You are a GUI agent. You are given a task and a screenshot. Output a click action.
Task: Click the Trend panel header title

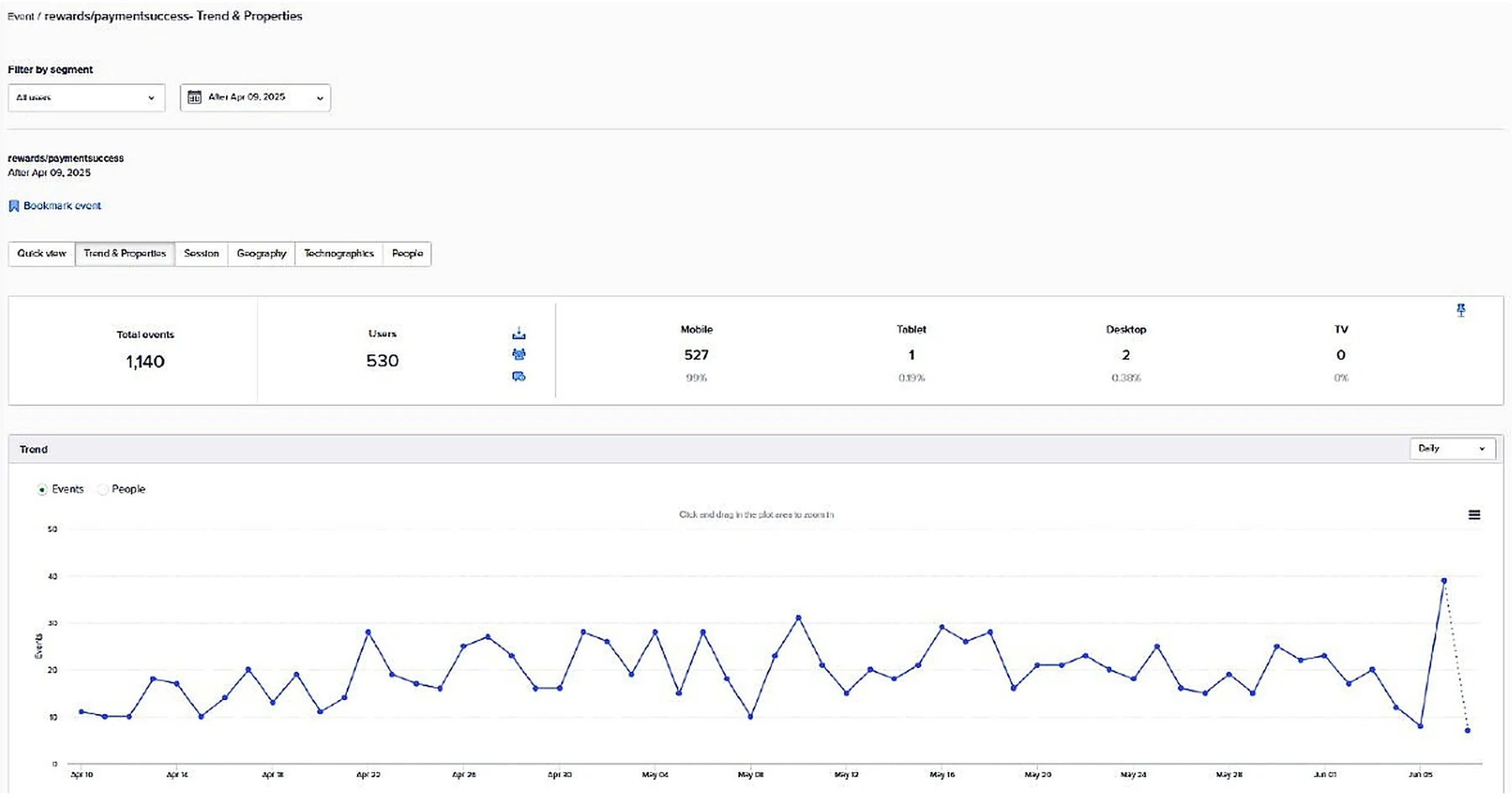(x=34, y=449)
